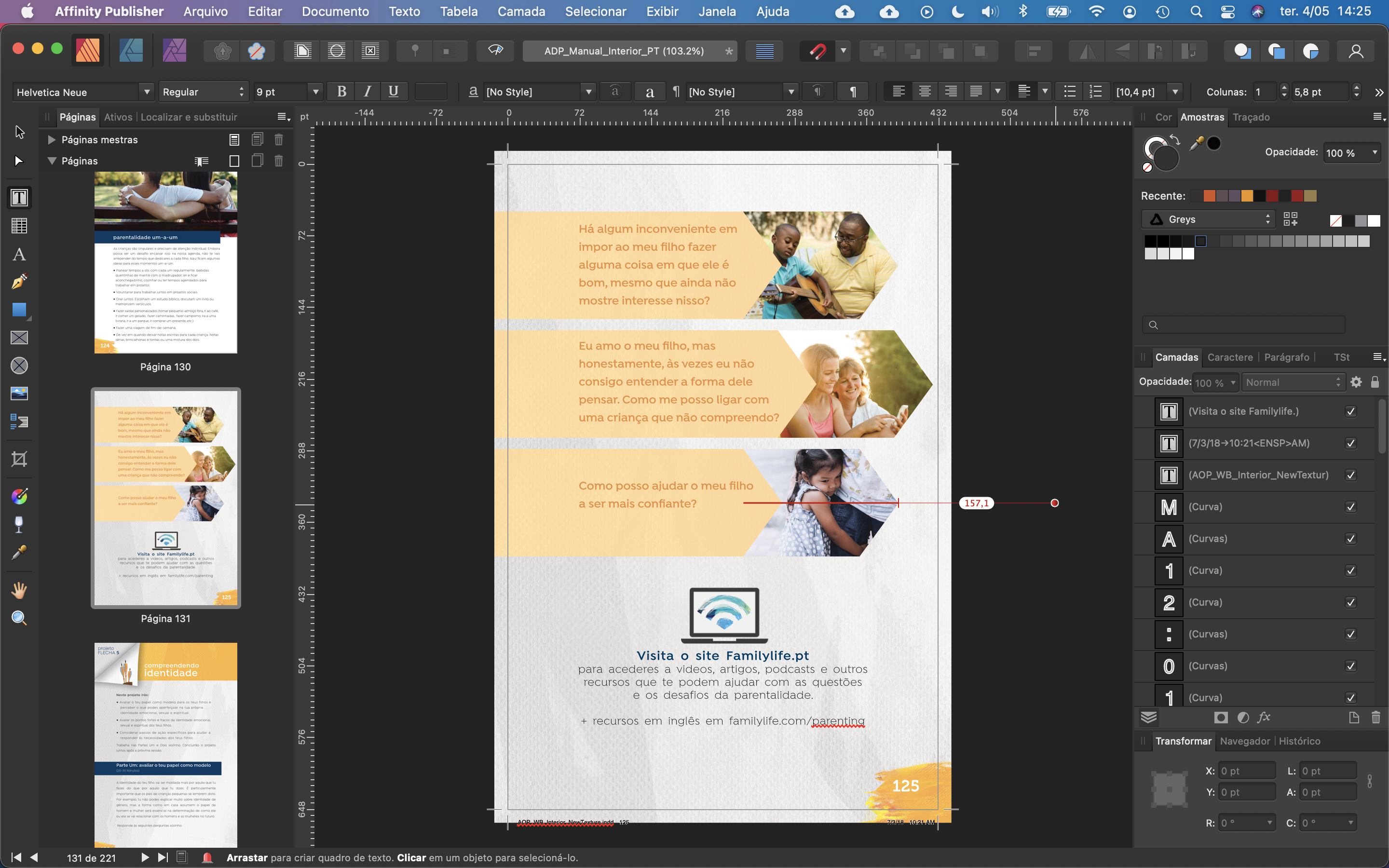This screenshot has width=1389, height=868.
Task: Open the 9 pt font size dropdown
Action: (315, 92)
